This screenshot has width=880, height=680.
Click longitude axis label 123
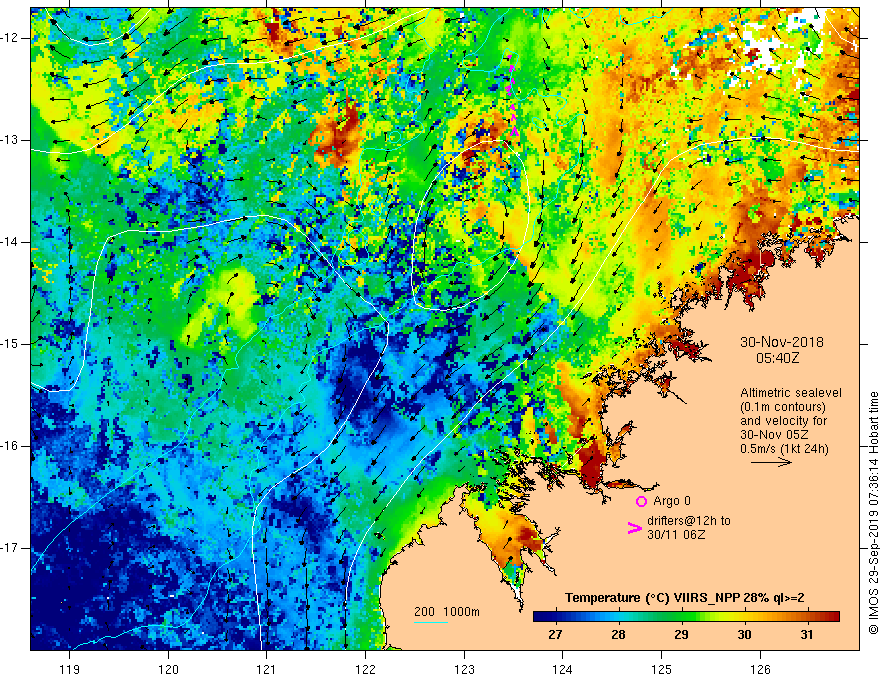tap(464, 669)
